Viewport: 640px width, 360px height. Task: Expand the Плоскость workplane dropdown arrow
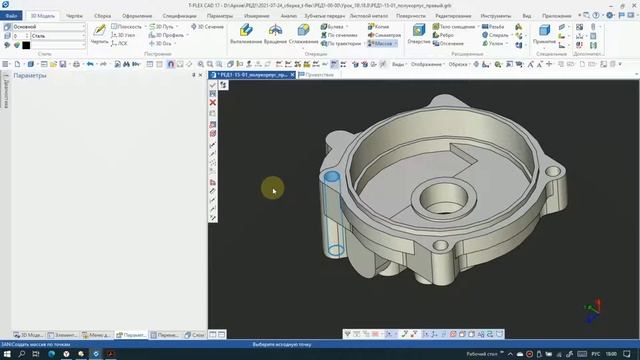click(x=145, y=27)
